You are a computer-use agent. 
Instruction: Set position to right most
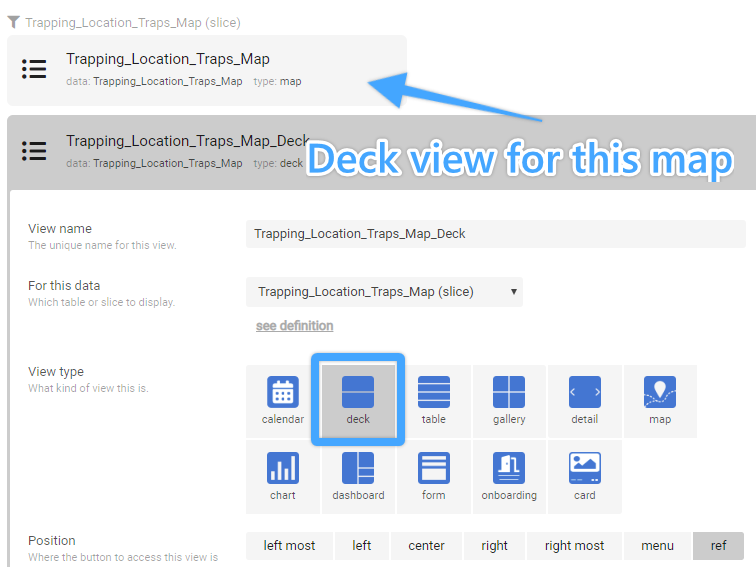[574, 546]
